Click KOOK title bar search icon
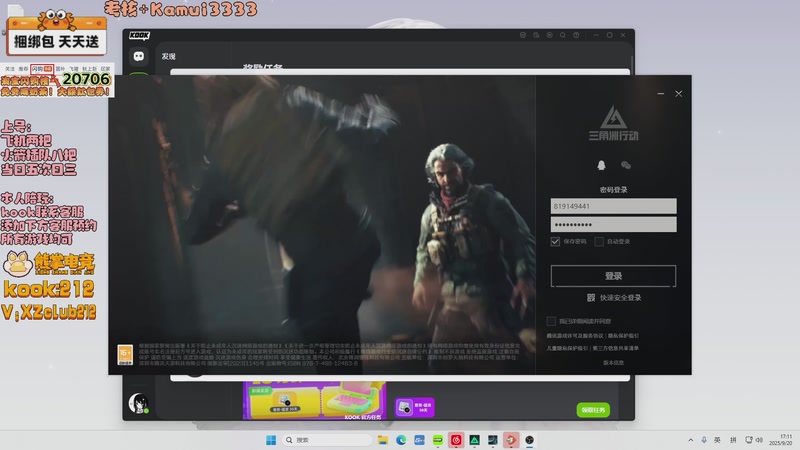 click(x=563, y=35)
